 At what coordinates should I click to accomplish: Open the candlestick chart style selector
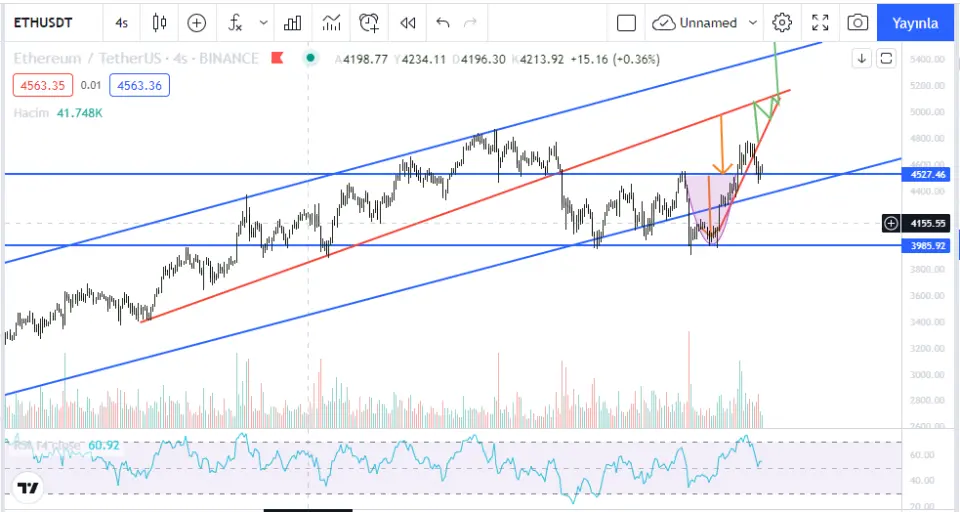click(x=158, y=23)
